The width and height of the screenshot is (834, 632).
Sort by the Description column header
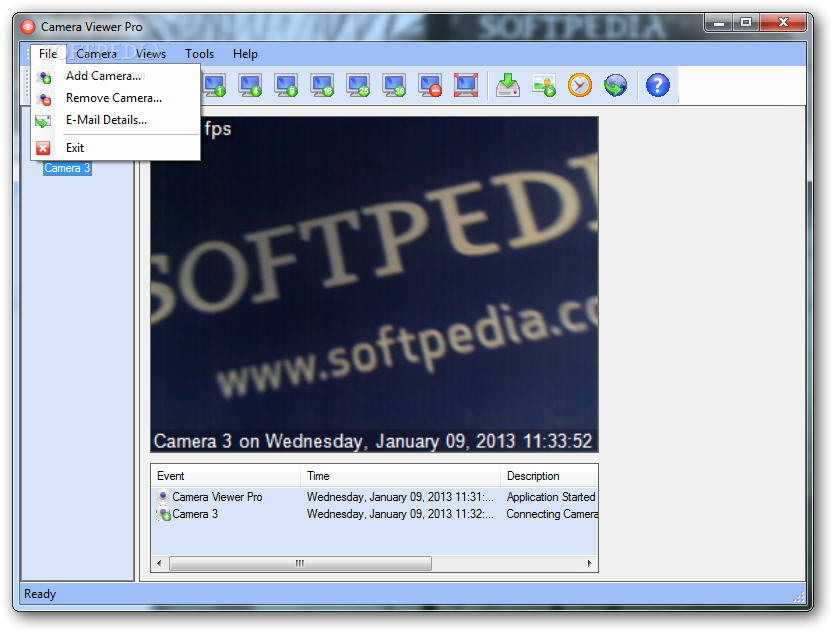pyautogui.click(x=549, y=476)
